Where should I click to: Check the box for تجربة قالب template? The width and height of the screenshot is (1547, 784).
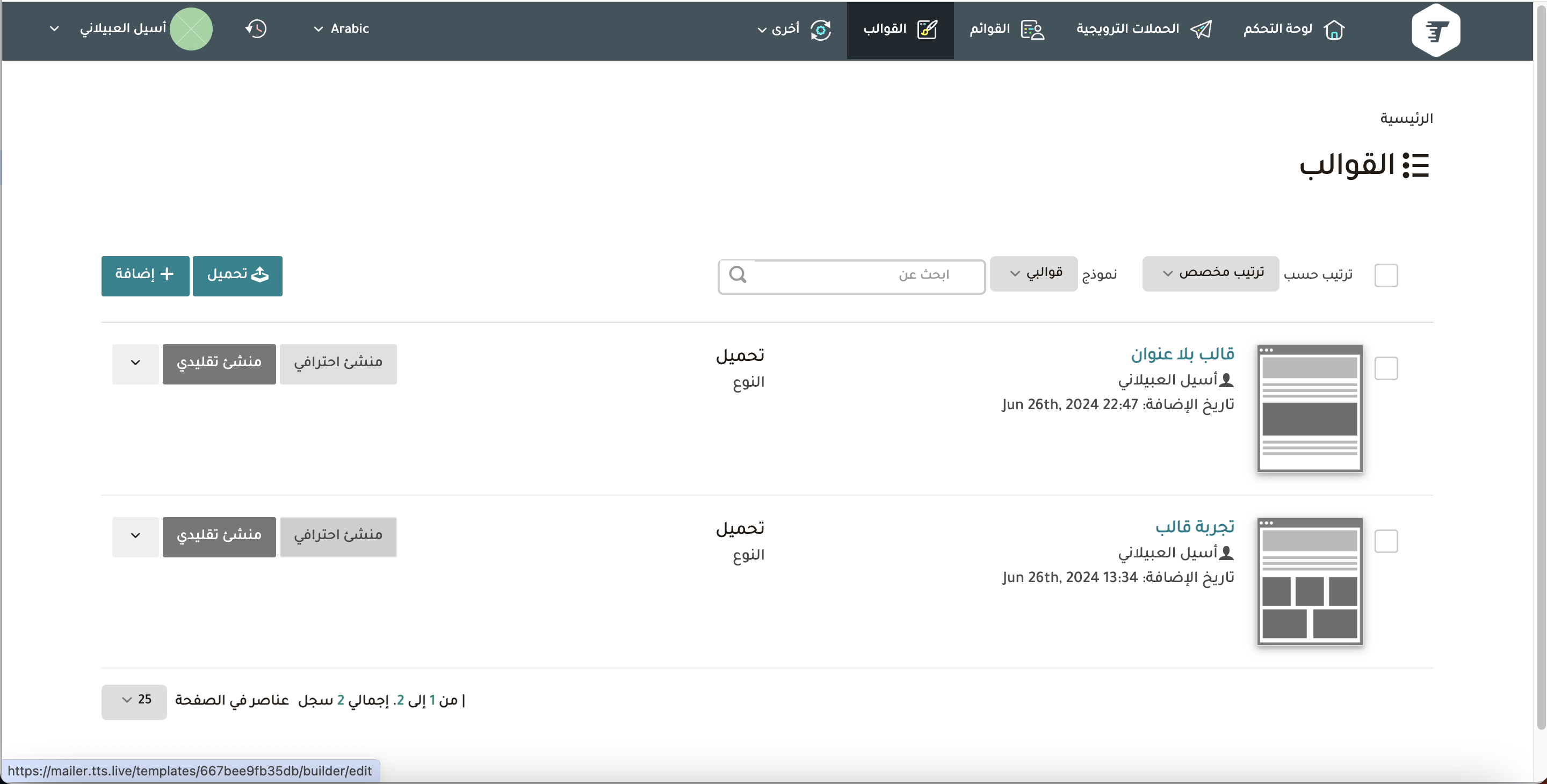pos(1386,541)
